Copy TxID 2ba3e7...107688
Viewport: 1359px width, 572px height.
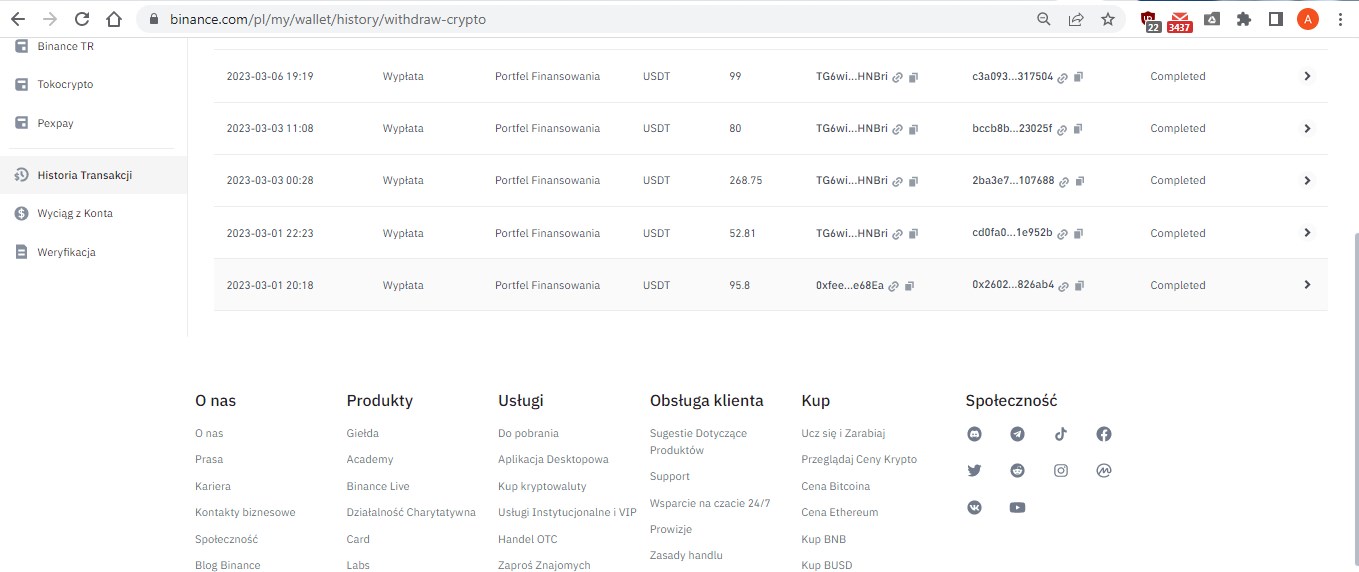tap(1078, 181)
